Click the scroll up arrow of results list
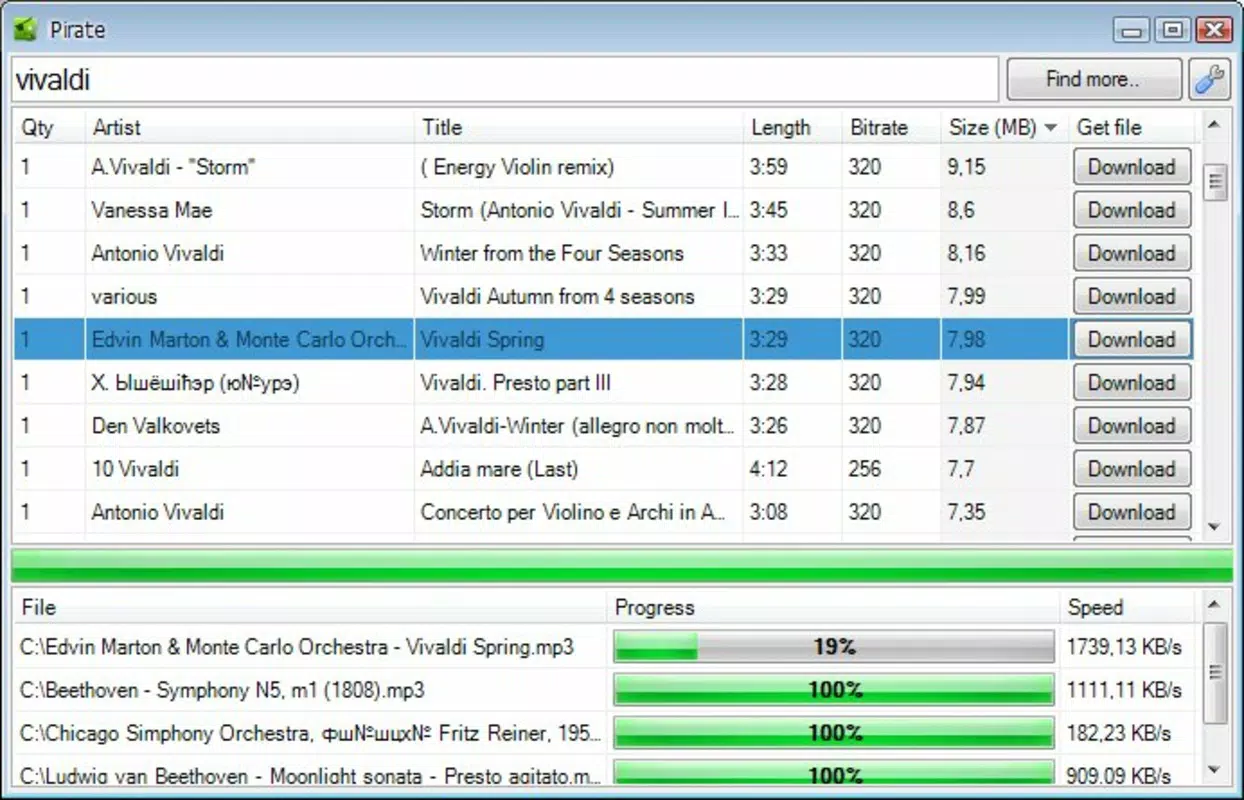The image size is (1244, 800). [1215, 125]
